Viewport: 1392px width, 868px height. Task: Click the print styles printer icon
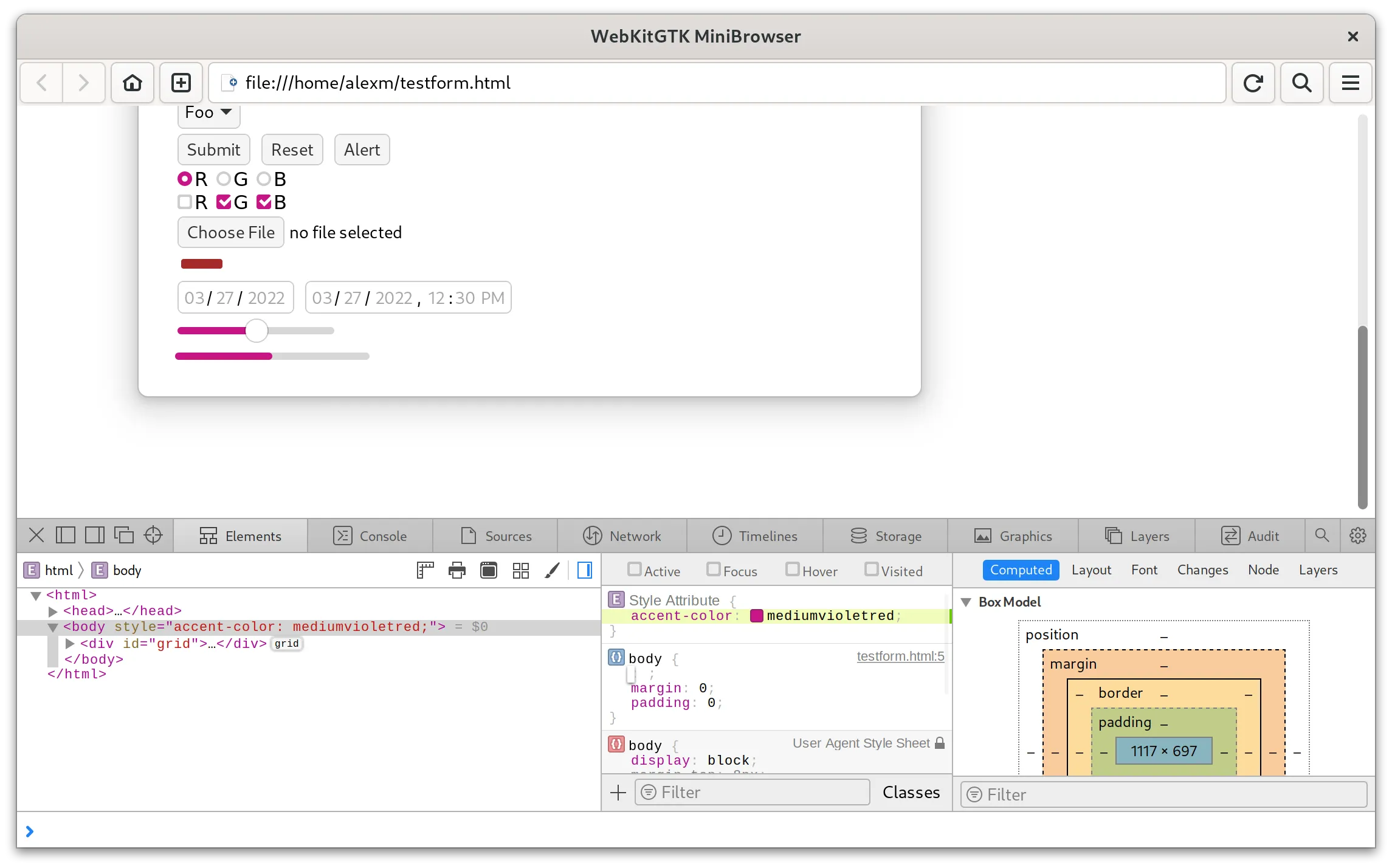pos(457,570)
